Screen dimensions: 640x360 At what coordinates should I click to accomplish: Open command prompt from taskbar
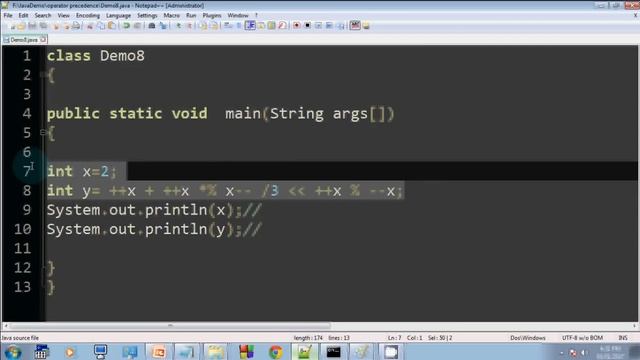click(333, 351)
